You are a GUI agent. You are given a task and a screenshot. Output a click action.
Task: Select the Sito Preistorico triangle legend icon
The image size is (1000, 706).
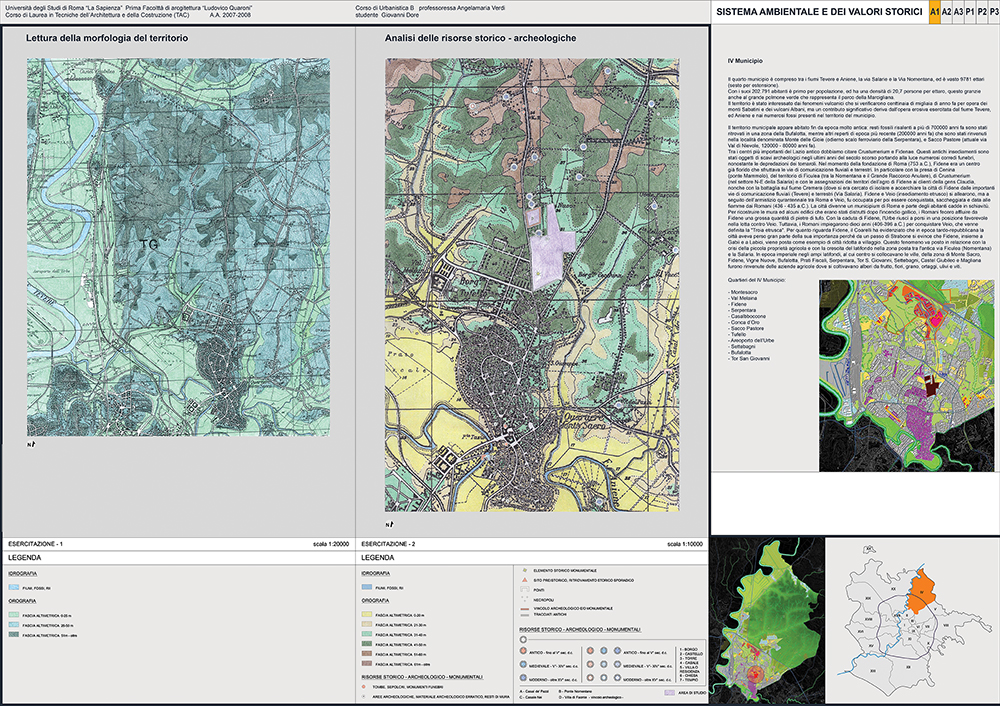coord(523,579)
